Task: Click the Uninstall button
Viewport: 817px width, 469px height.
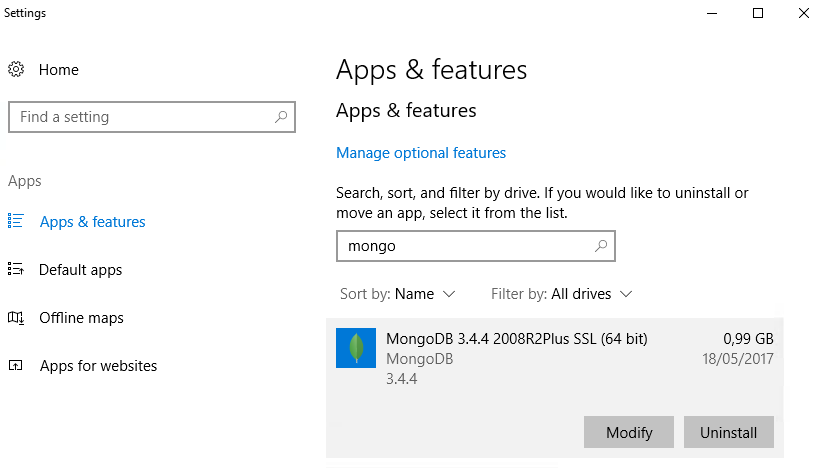Action: click(728, 432)
